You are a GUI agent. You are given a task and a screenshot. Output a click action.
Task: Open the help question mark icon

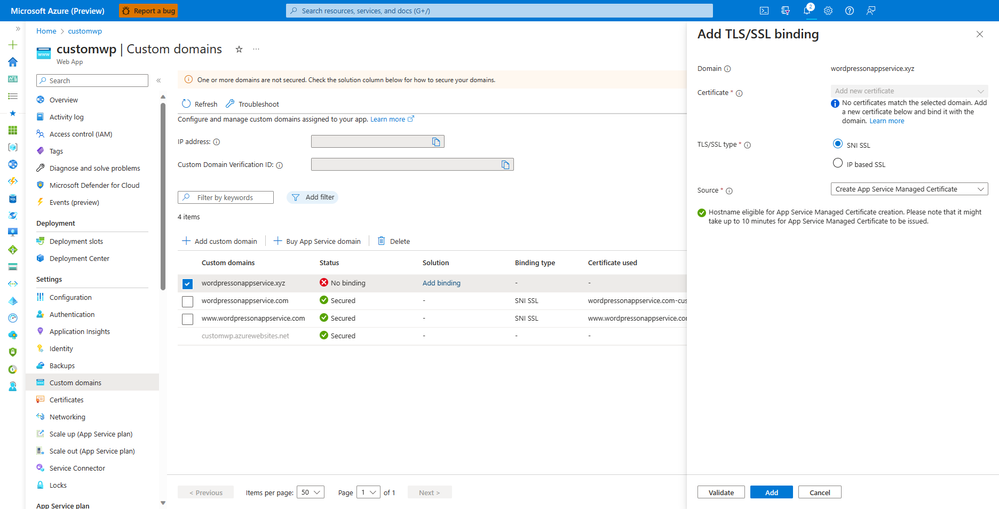[x=849, y=10]
